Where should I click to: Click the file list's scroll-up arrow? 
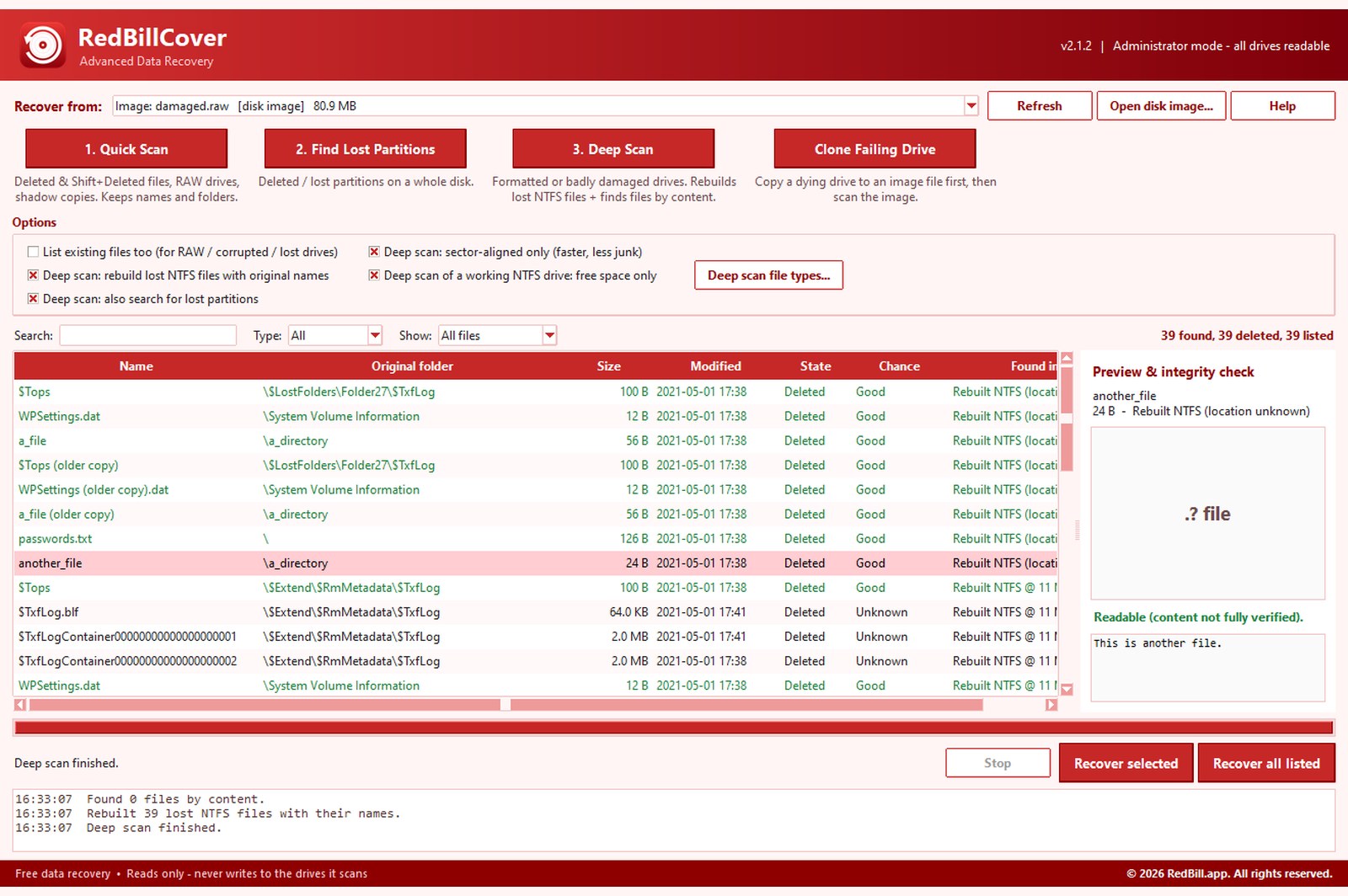point(1067,358)
